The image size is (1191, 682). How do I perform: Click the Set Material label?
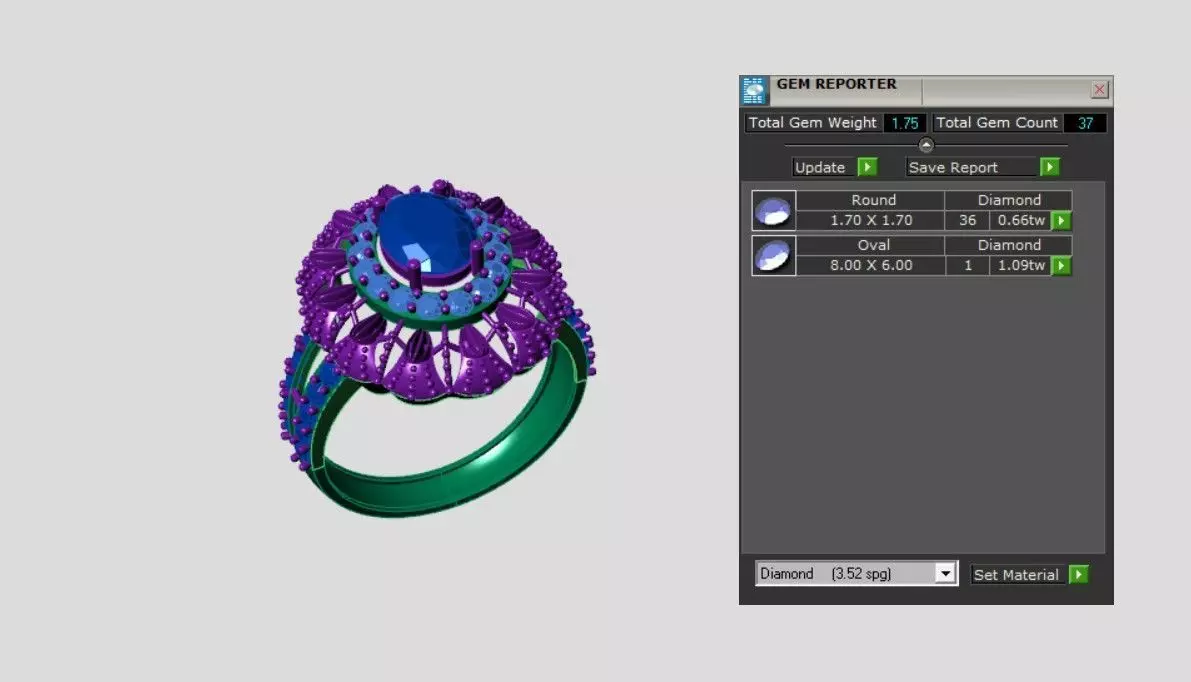click(1019, 575)
